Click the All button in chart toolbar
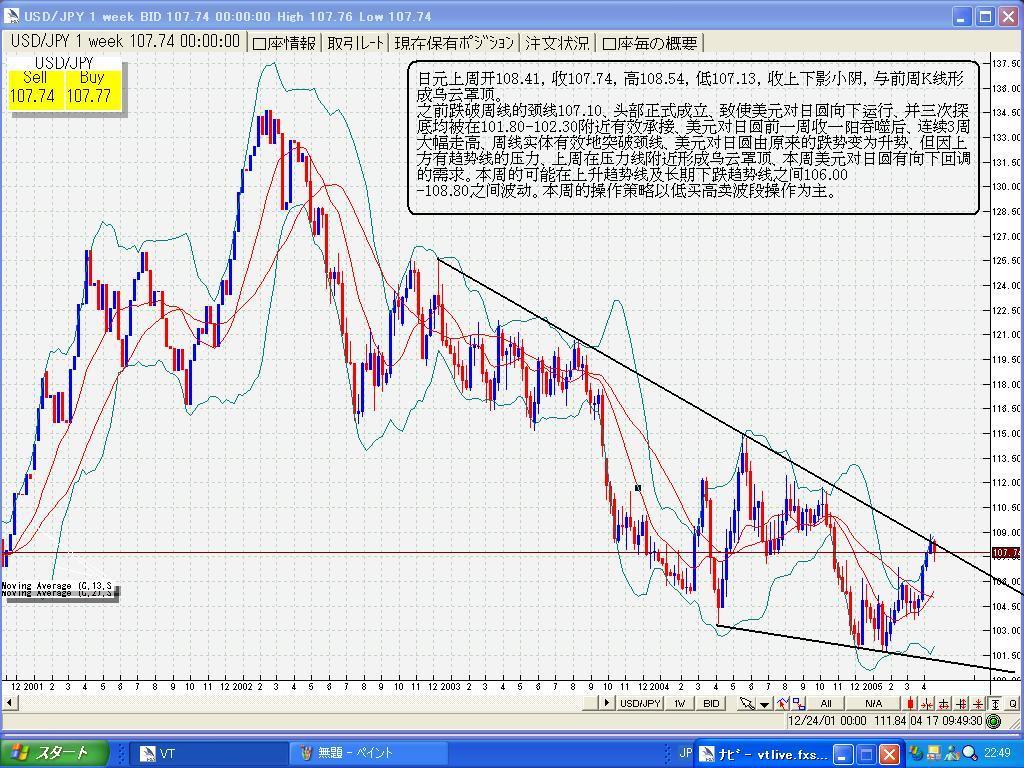The width and height of the screenshot is (1024, 768). point(826,703)
